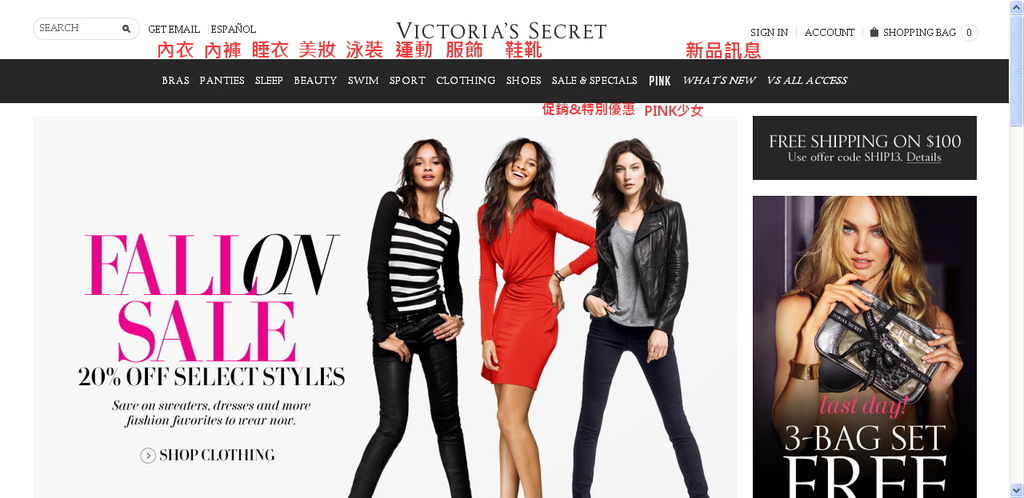Click the shopping bag icon

coord(874,32)
